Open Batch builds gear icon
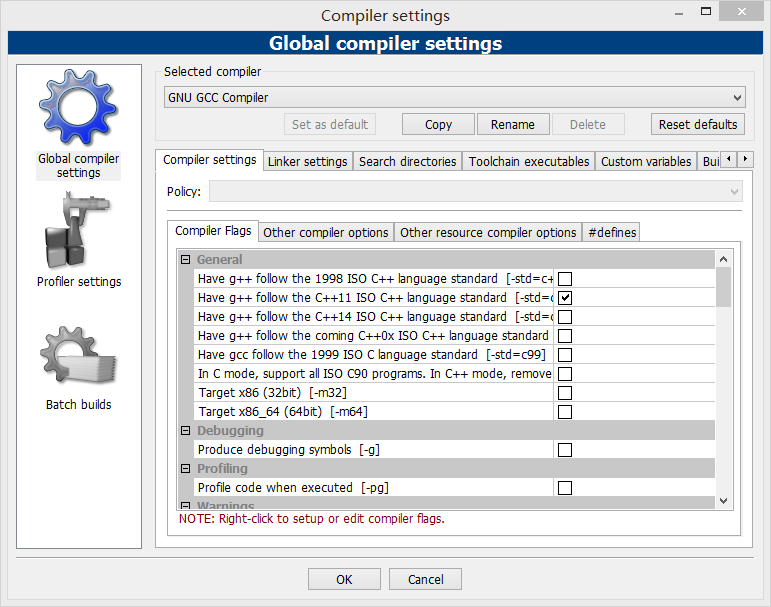771x607 pixels. coord(78,356)
